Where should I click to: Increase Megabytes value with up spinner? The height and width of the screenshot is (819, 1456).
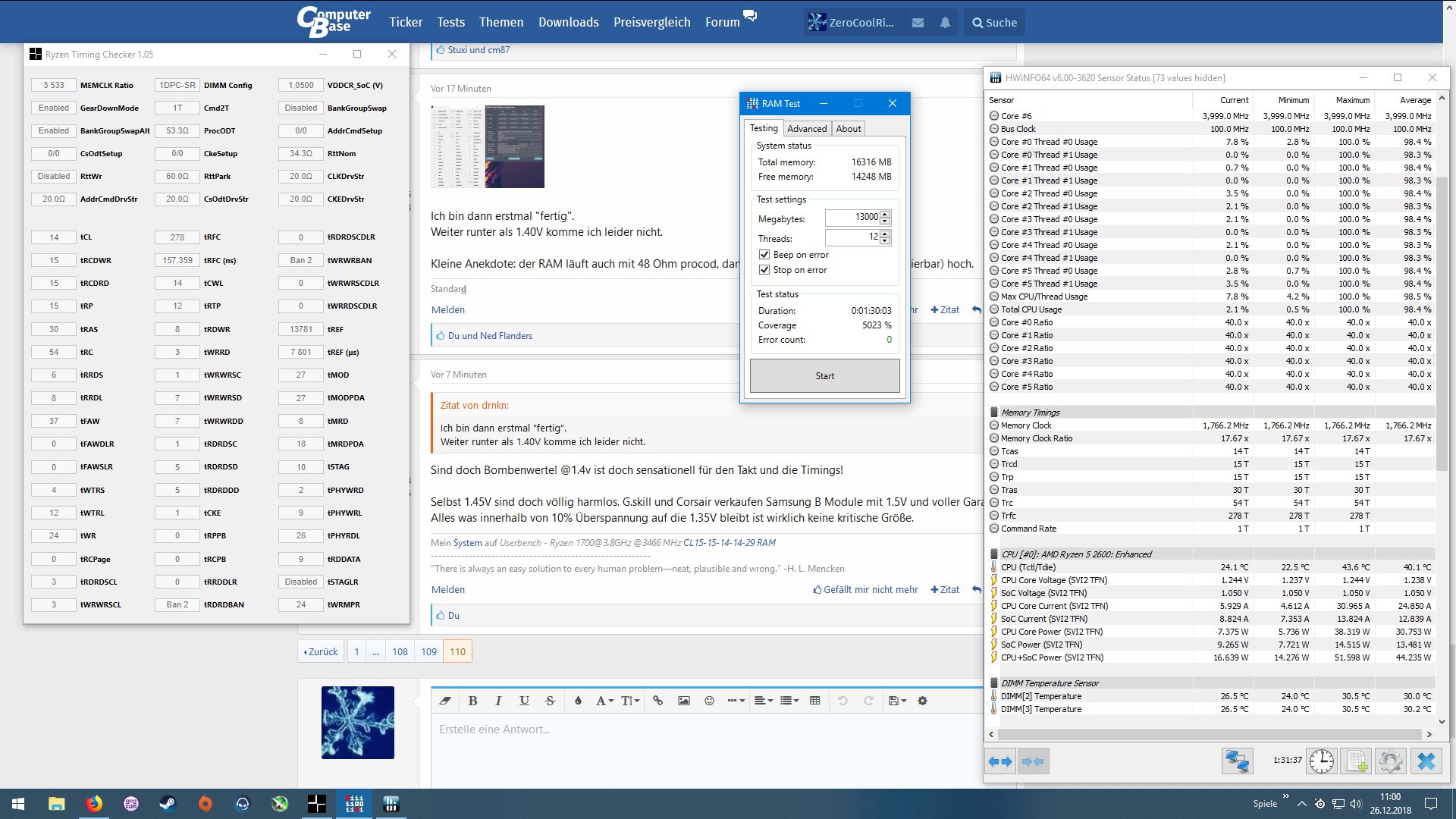click(x=885, y=215)
